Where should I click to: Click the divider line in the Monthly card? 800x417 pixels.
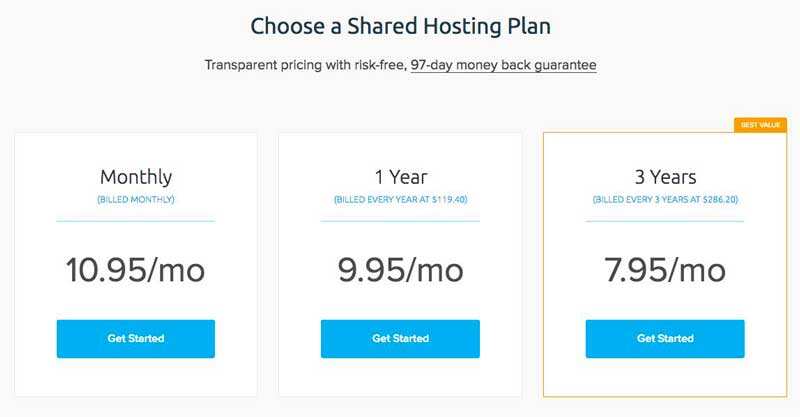136,220
